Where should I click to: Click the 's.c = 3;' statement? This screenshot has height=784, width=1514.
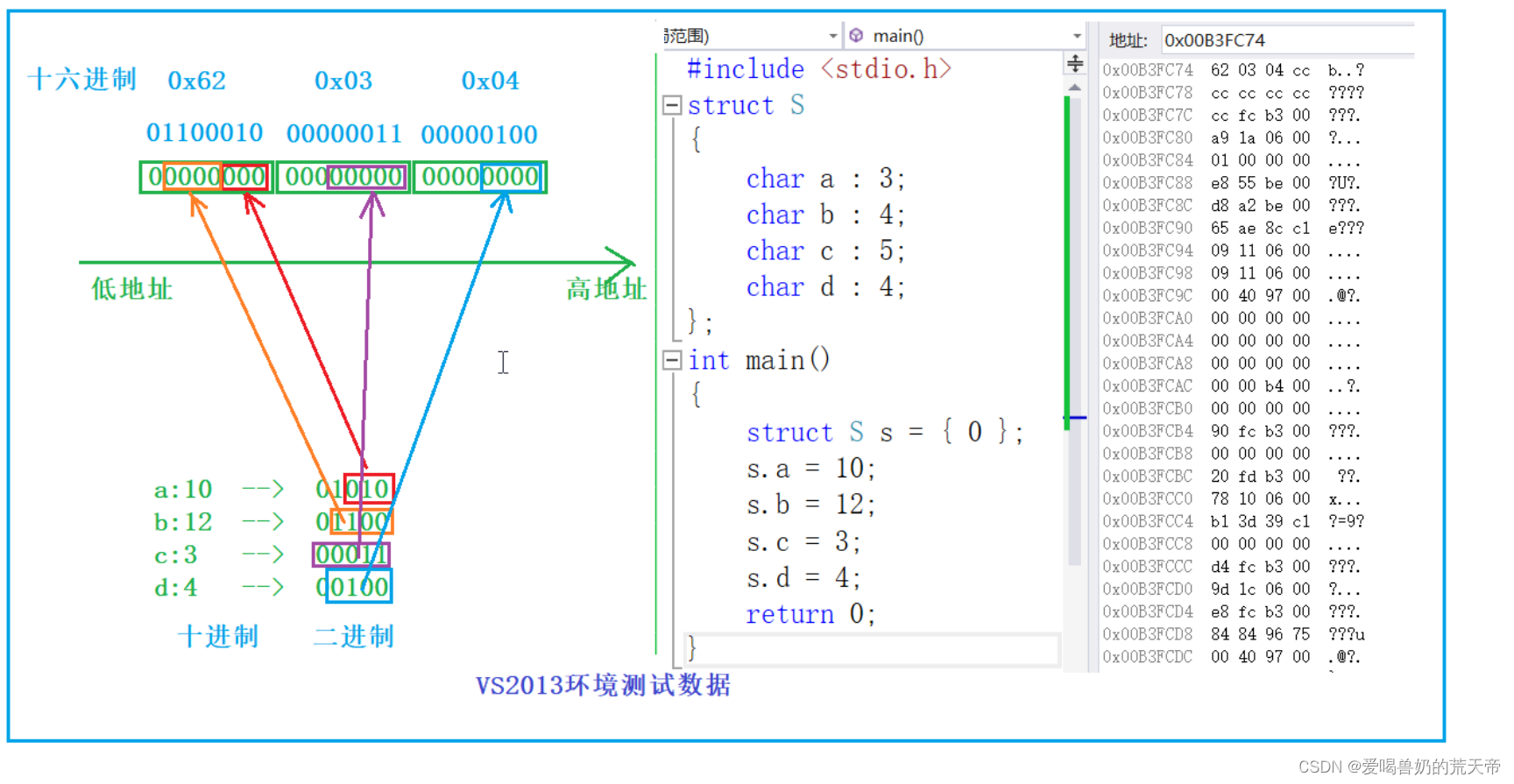pyautogui.click(x=803, y=542)
